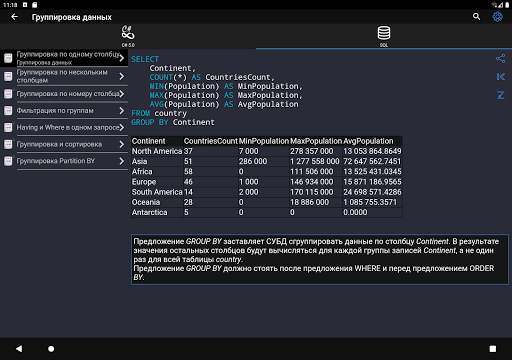Image resolution: width=512 pixels, height=360 pixels.
Task: Tap the Z icon on right side
Action: click(x=500, y=95)
